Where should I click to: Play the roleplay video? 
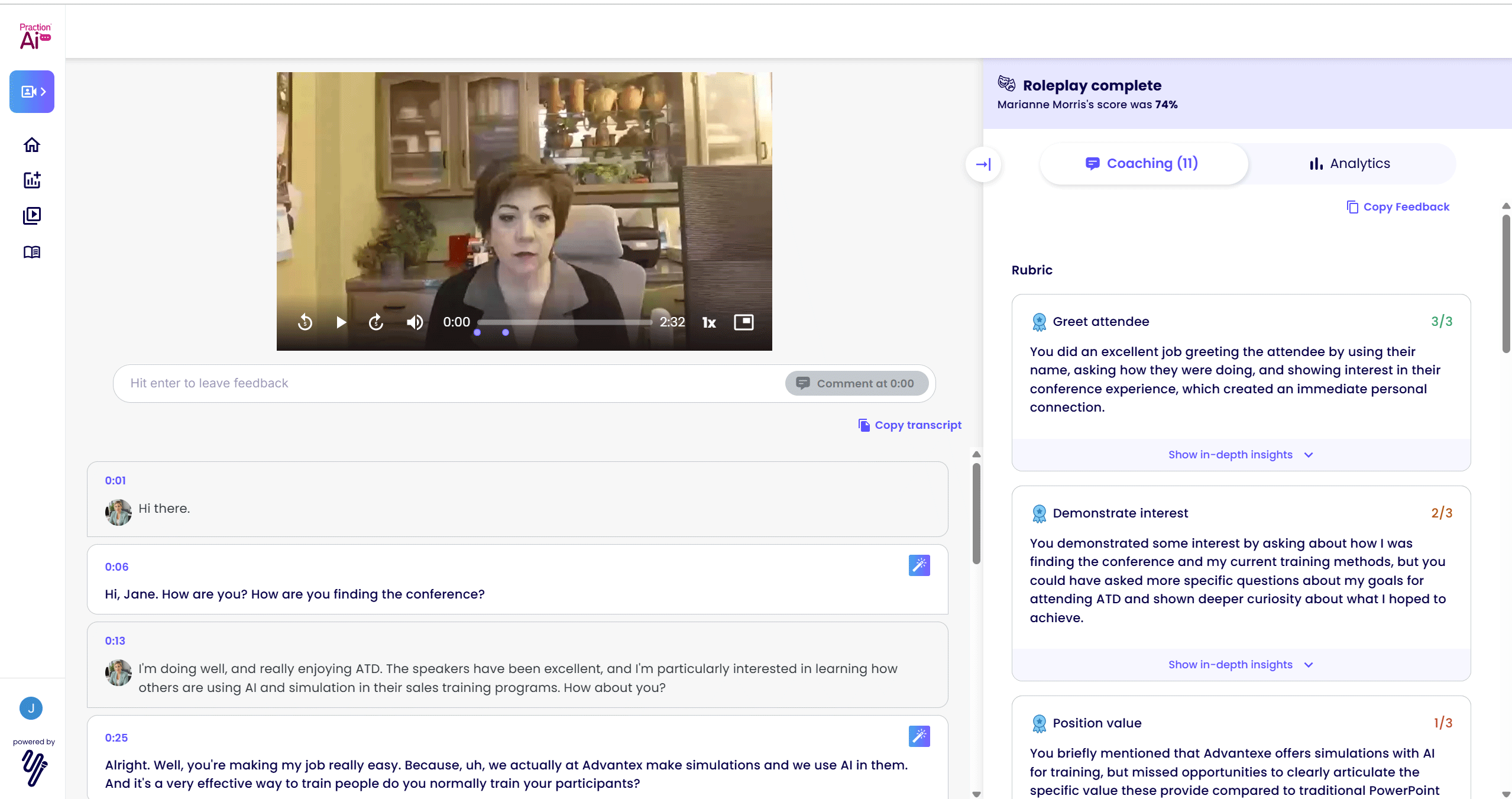(x=341, y=322)
